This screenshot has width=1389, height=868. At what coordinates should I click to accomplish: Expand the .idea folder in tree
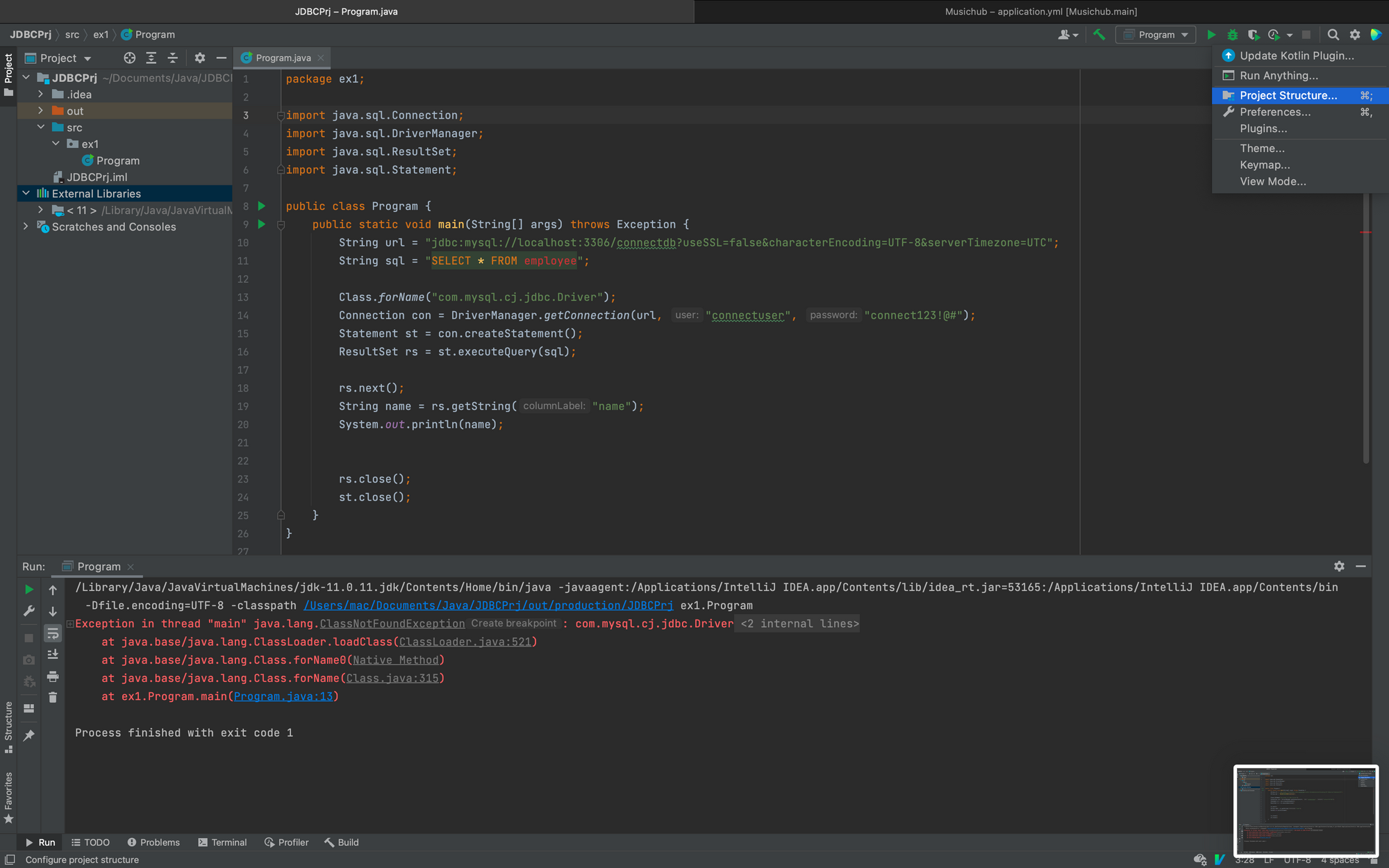[40, 94]
